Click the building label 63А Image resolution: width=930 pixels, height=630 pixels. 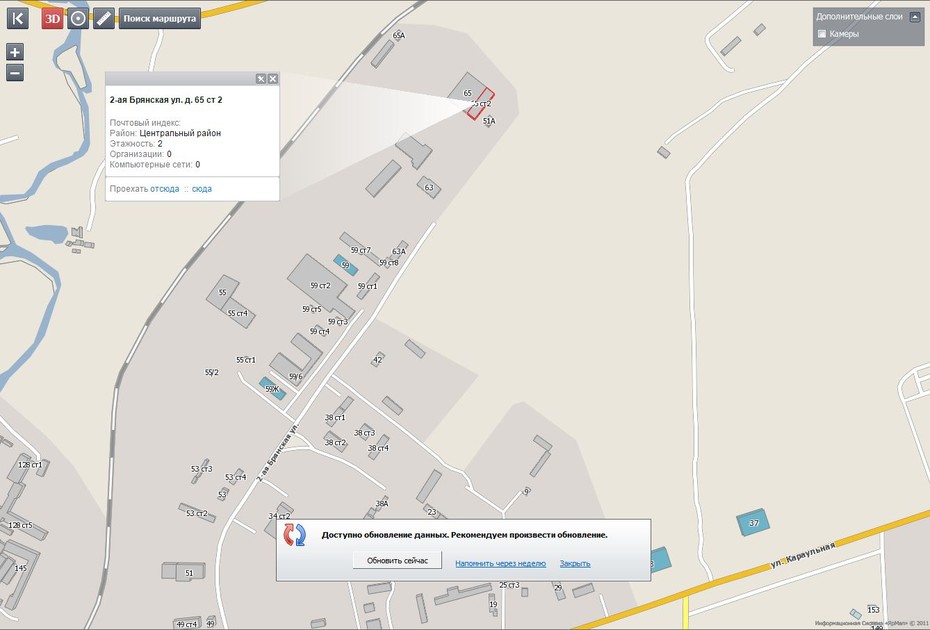(399, 252)
